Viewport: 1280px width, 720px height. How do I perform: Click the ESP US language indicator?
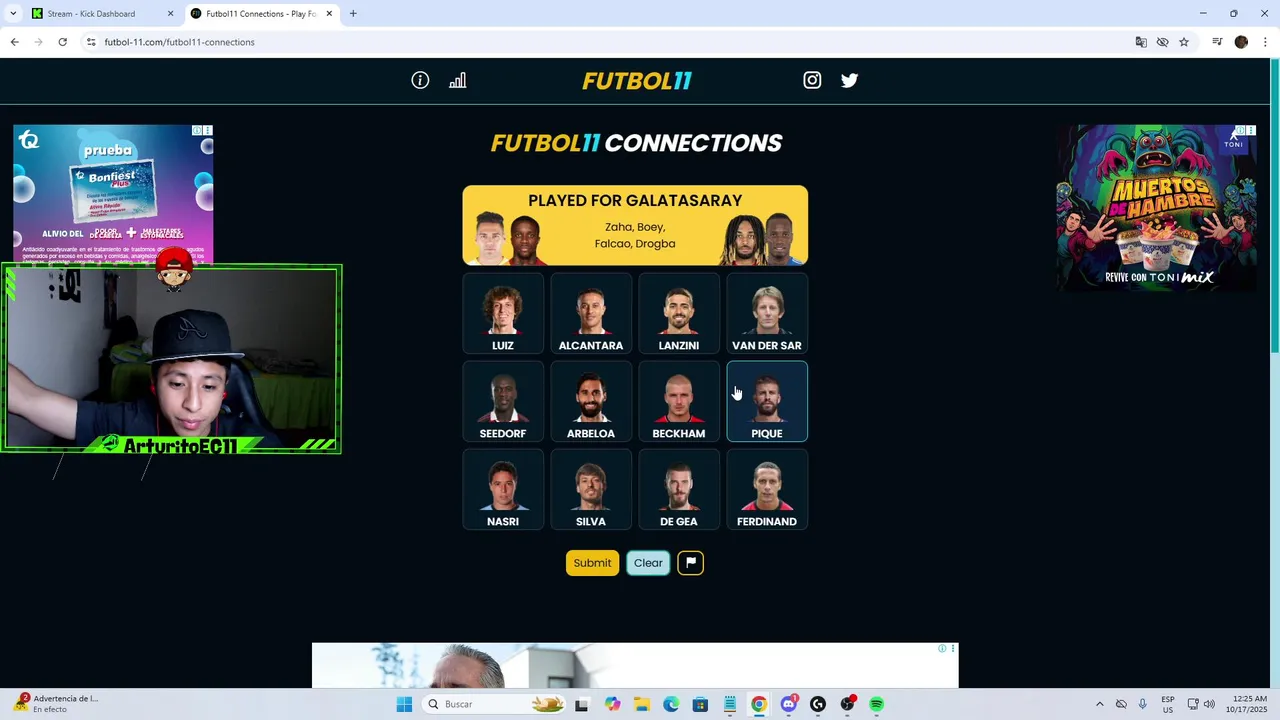point(1168,704)
